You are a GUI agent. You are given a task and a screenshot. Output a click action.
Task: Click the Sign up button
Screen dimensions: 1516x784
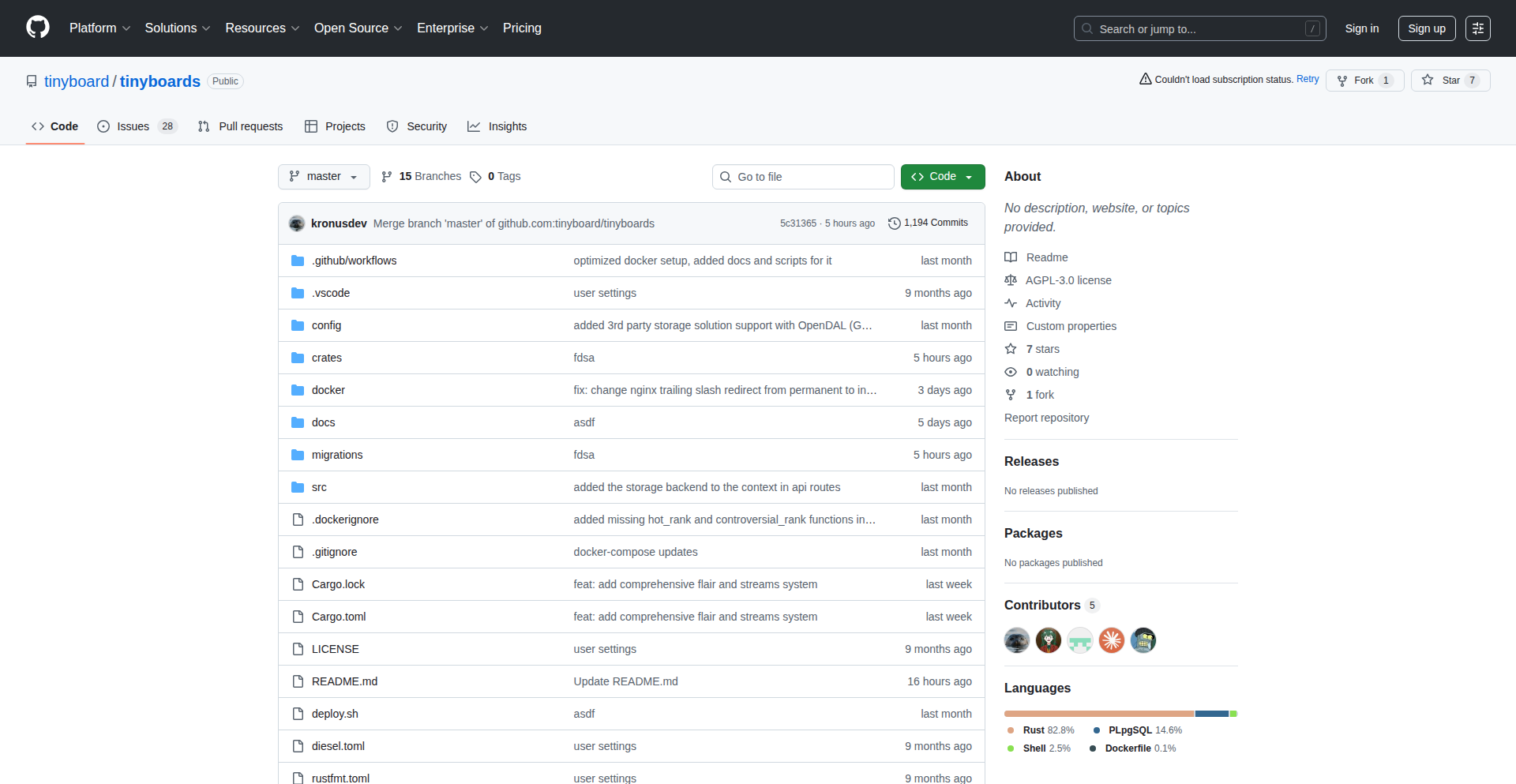[1427, 28]
